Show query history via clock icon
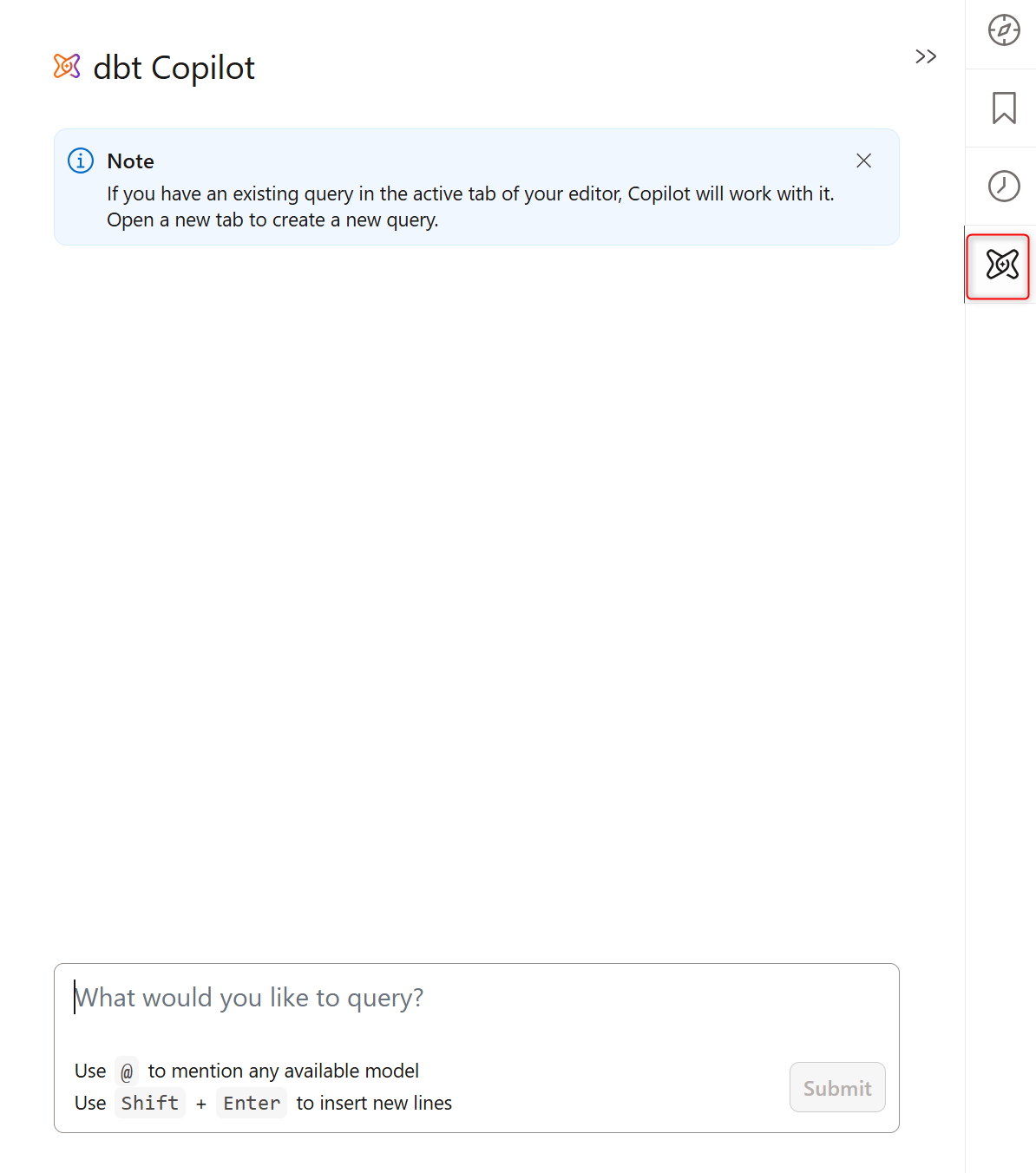The height and width of the screenshot is (1173, 1036). pyautogui.click(x=1004, y=186)
